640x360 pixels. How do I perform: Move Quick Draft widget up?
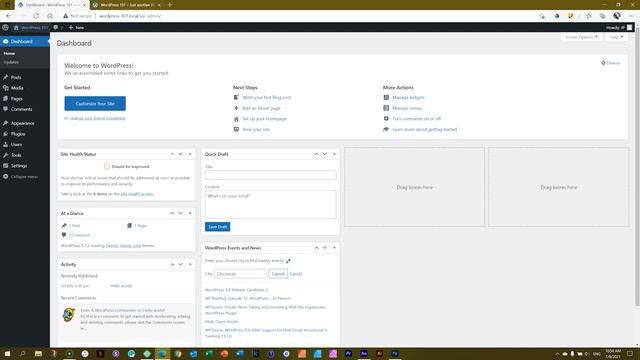point(316,154)
